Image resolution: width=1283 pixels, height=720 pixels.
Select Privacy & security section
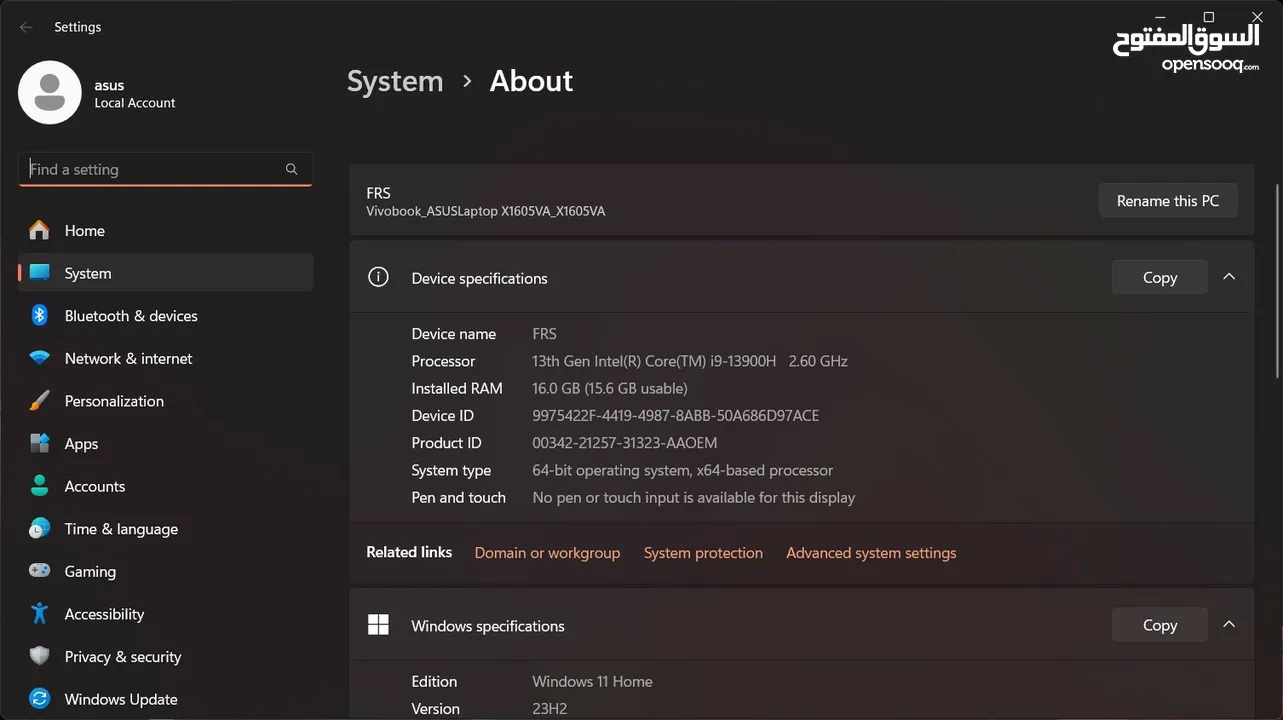(166, 656)
